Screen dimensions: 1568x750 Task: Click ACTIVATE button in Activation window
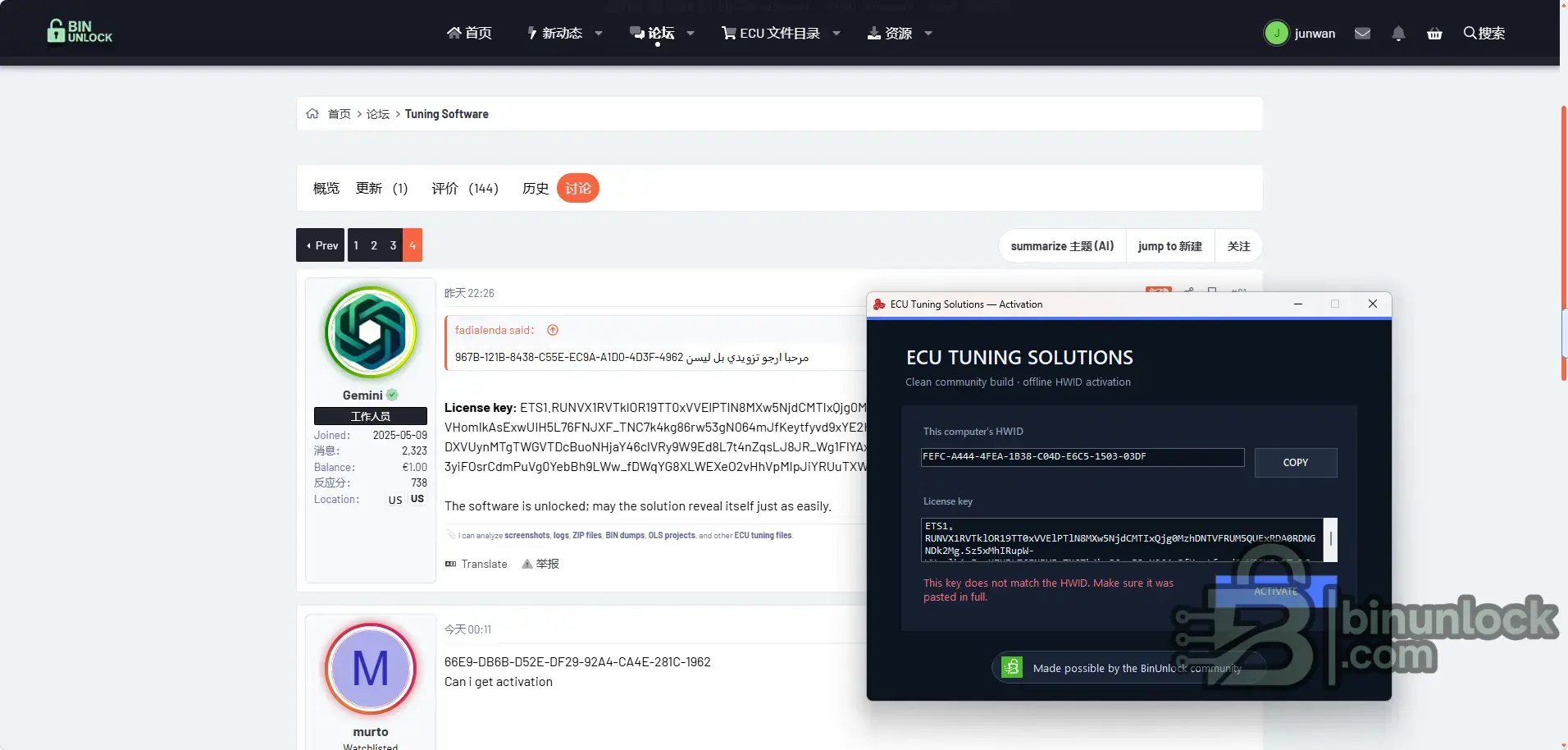[x=1276, y=591]
